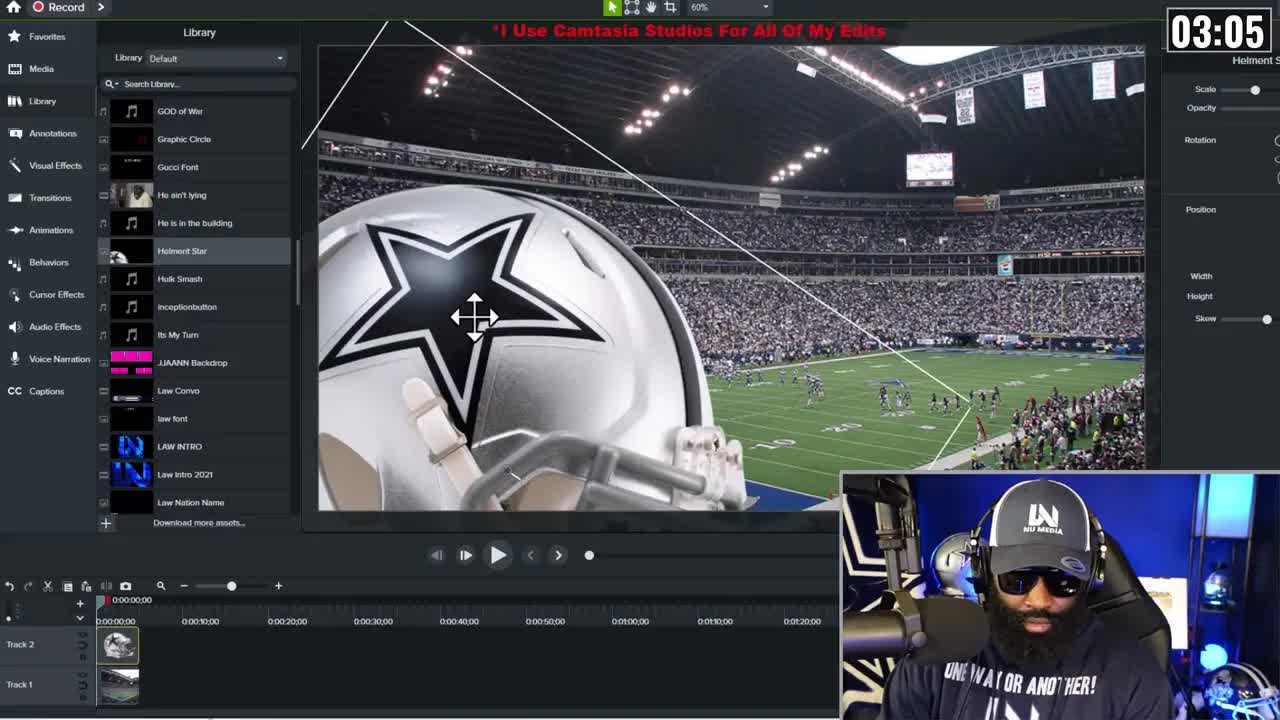Click the Download more assets link

coord(197,522)
